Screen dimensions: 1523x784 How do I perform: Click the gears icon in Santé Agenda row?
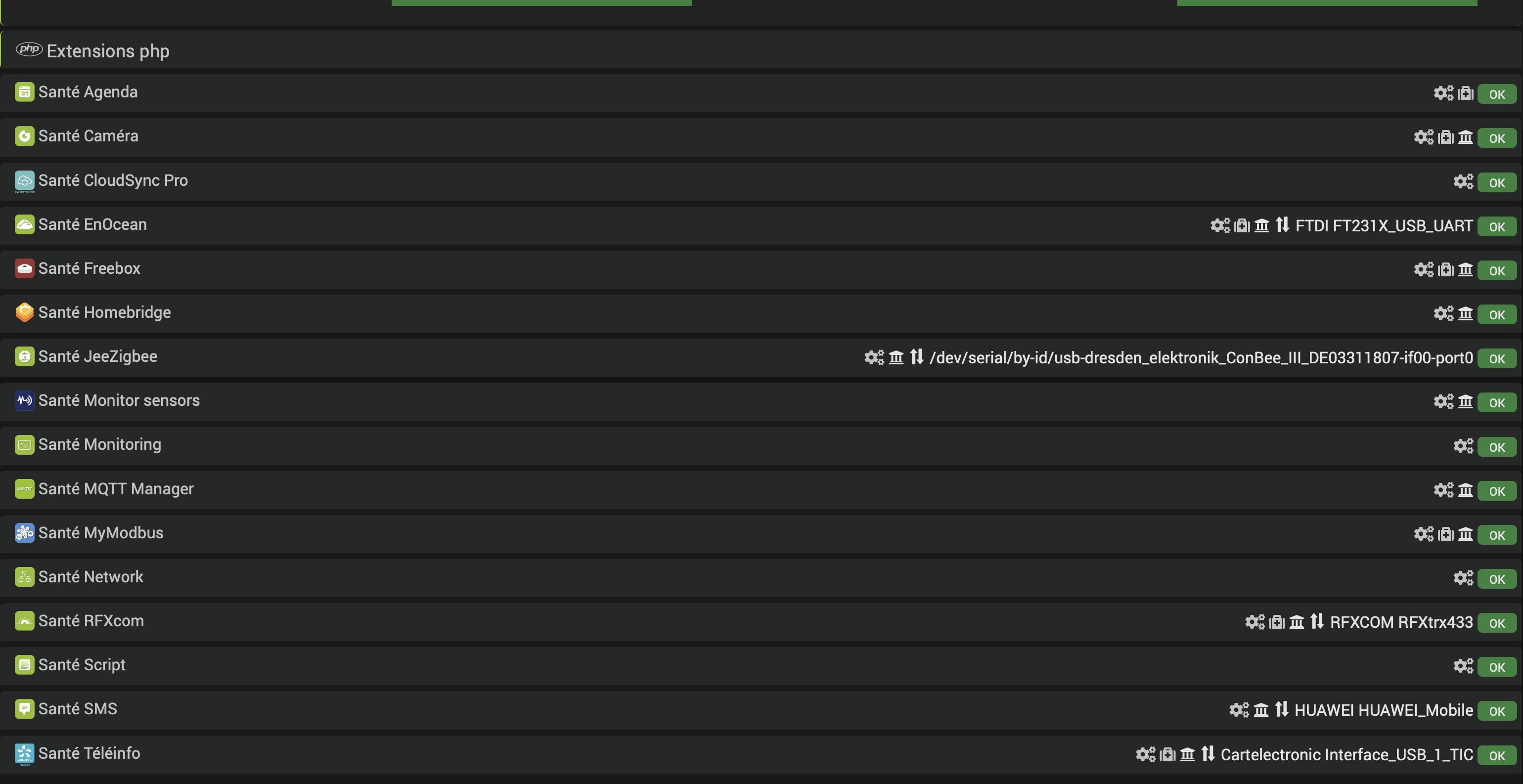(x=1443, y=93)
